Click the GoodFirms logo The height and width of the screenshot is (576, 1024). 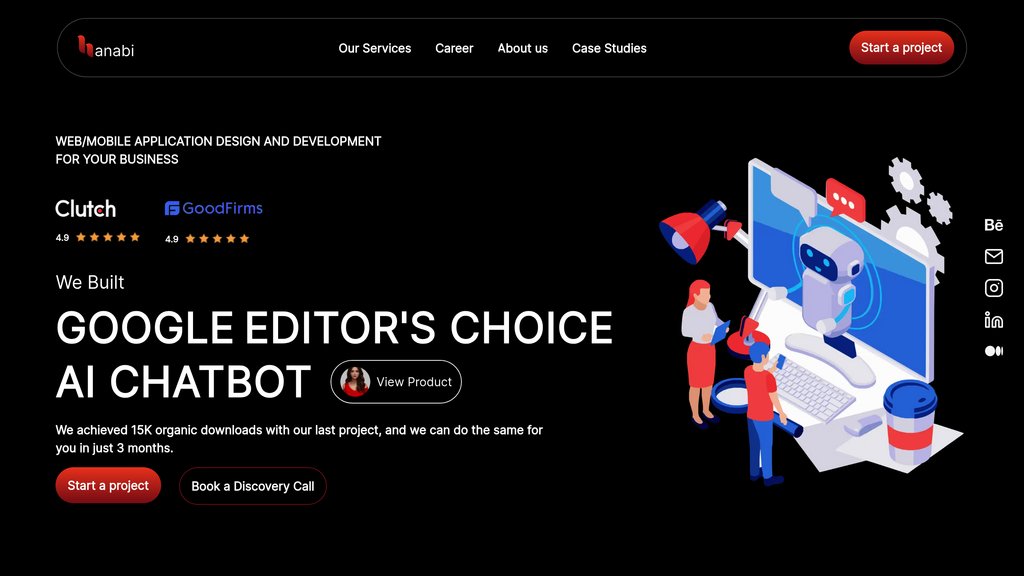tap(214, 208)
